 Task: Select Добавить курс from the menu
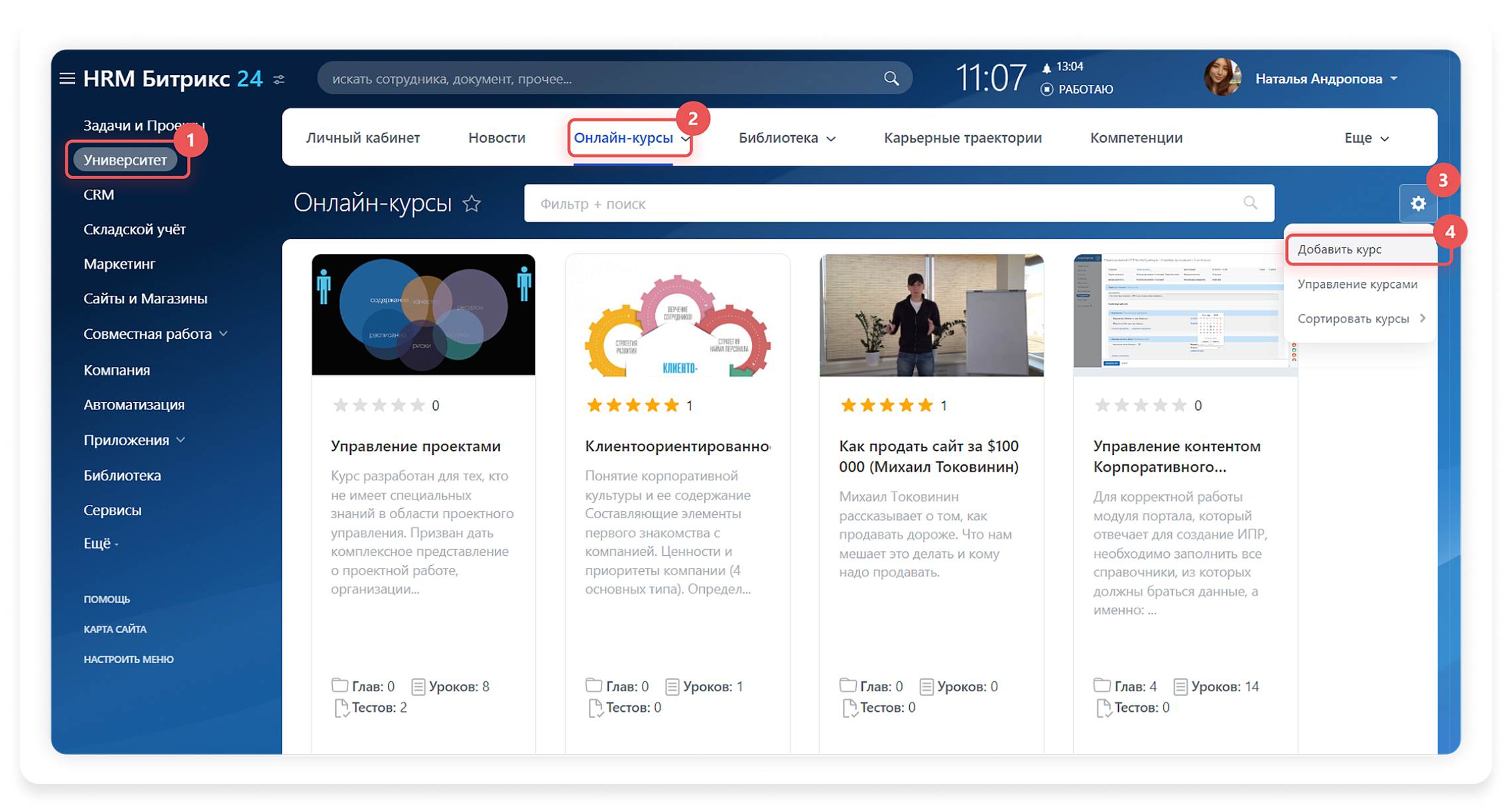[x=1340, y=249]
